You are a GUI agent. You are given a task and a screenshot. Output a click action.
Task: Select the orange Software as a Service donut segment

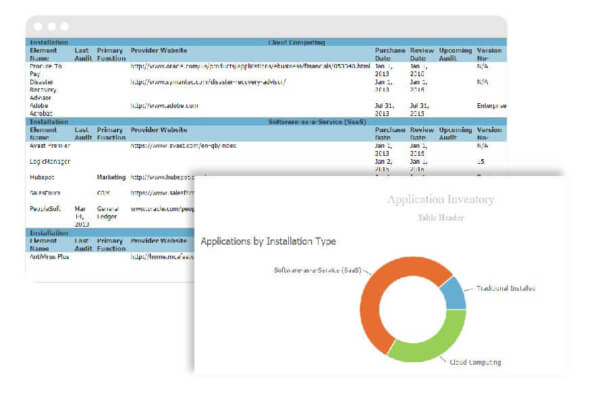click(373, 291)
